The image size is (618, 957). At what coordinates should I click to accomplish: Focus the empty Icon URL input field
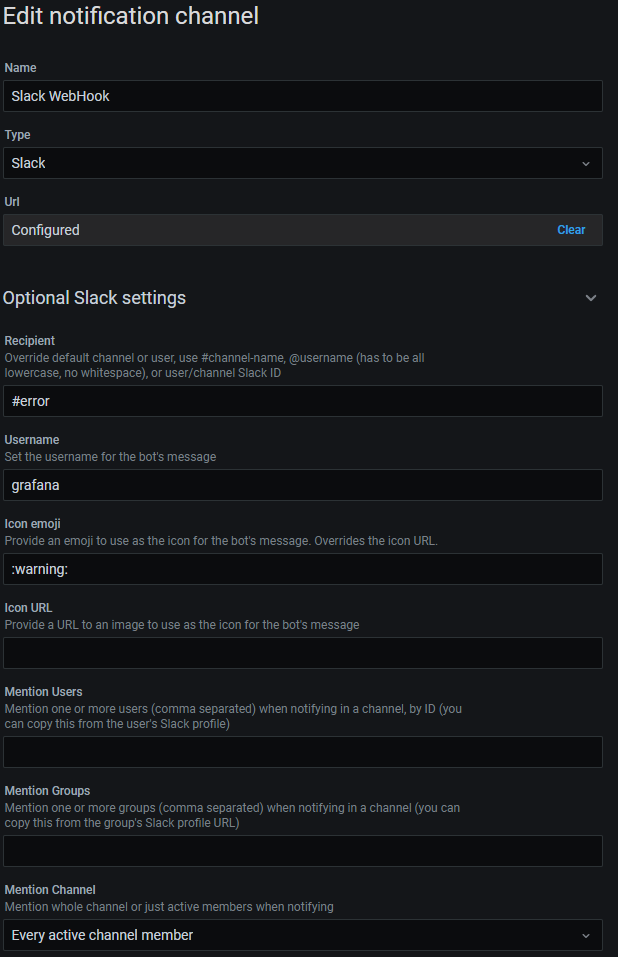pyautogui.click(x=303, y=653)
